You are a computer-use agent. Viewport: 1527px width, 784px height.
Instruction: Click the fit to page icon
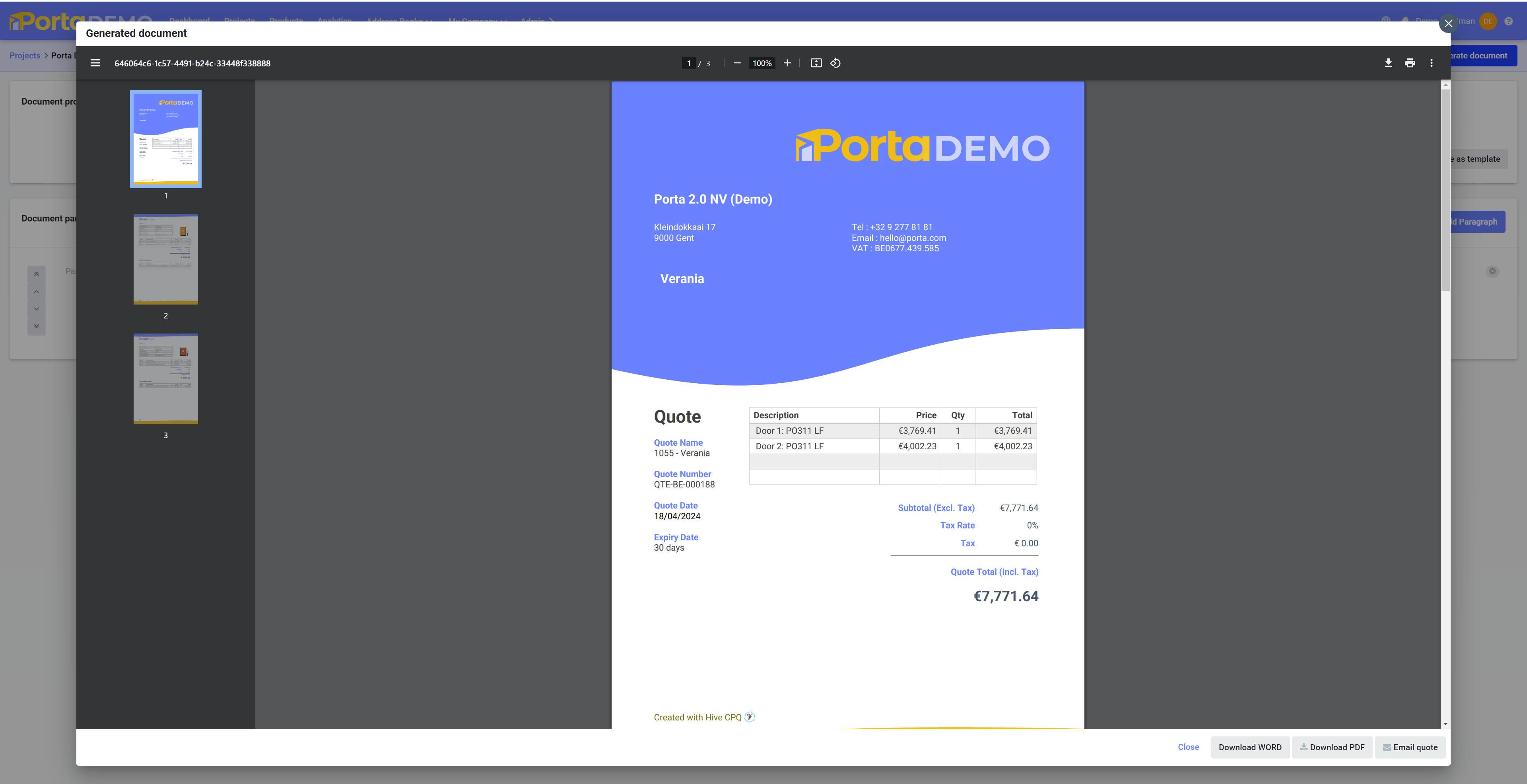[x=816, y=63]
